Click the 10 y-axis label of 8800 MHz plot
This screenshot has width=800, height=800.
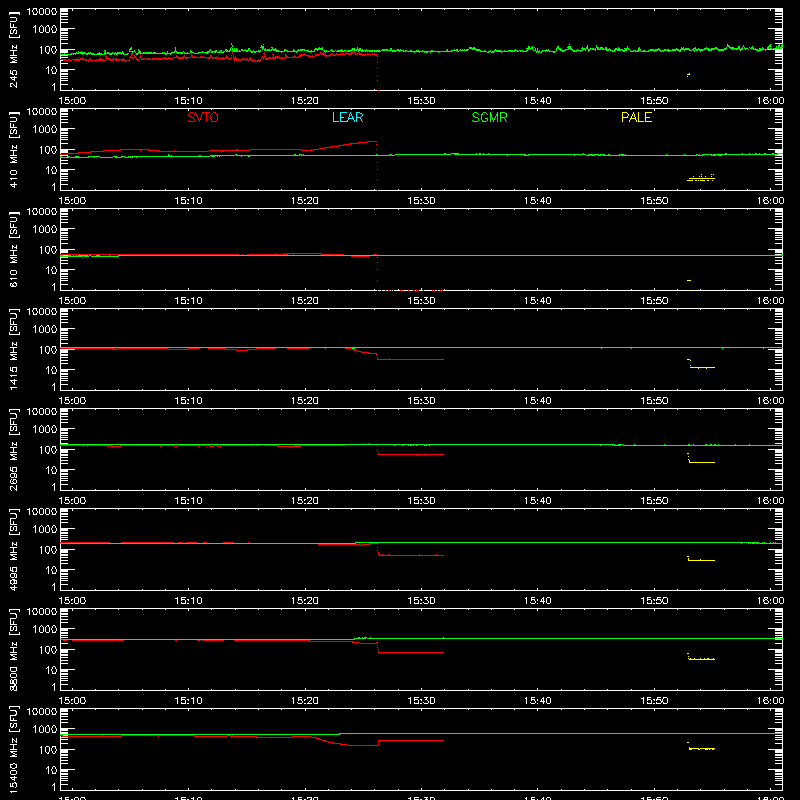click(51, 670)
